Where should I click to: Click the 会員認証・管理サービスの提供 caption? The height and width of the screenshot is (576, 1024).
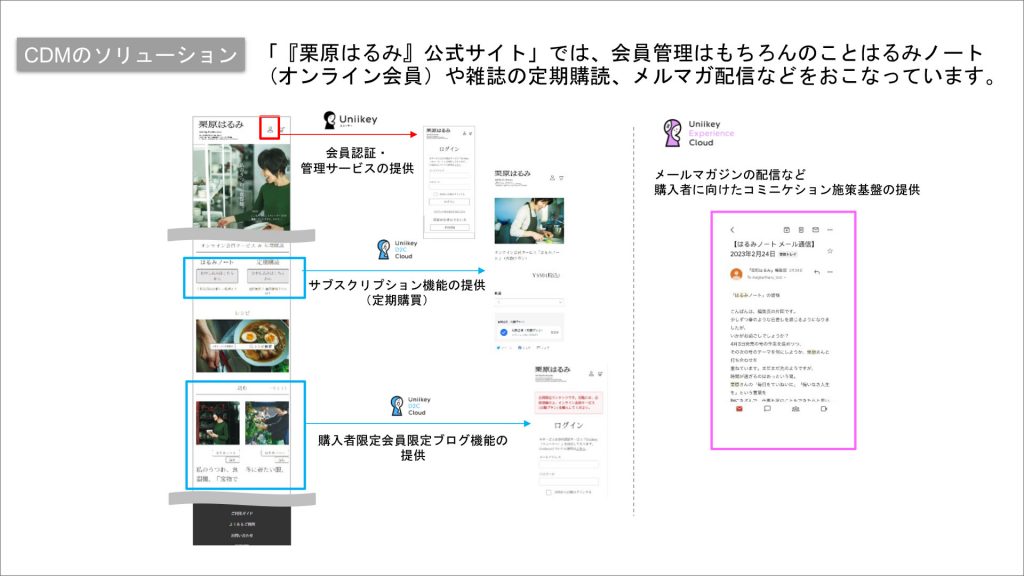(x=357, y=161)
